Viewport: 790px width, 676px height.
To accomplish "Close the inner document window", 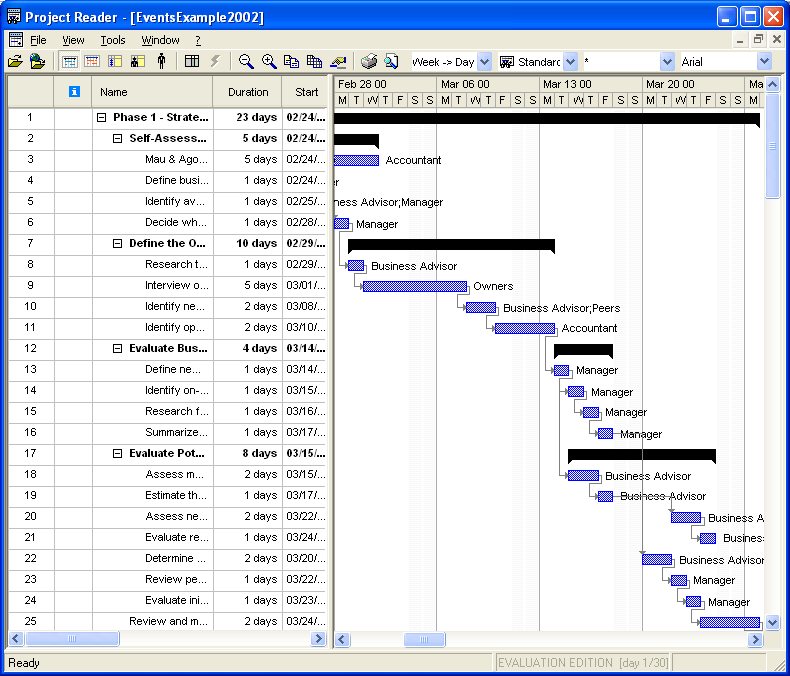I will click(777, 39).
